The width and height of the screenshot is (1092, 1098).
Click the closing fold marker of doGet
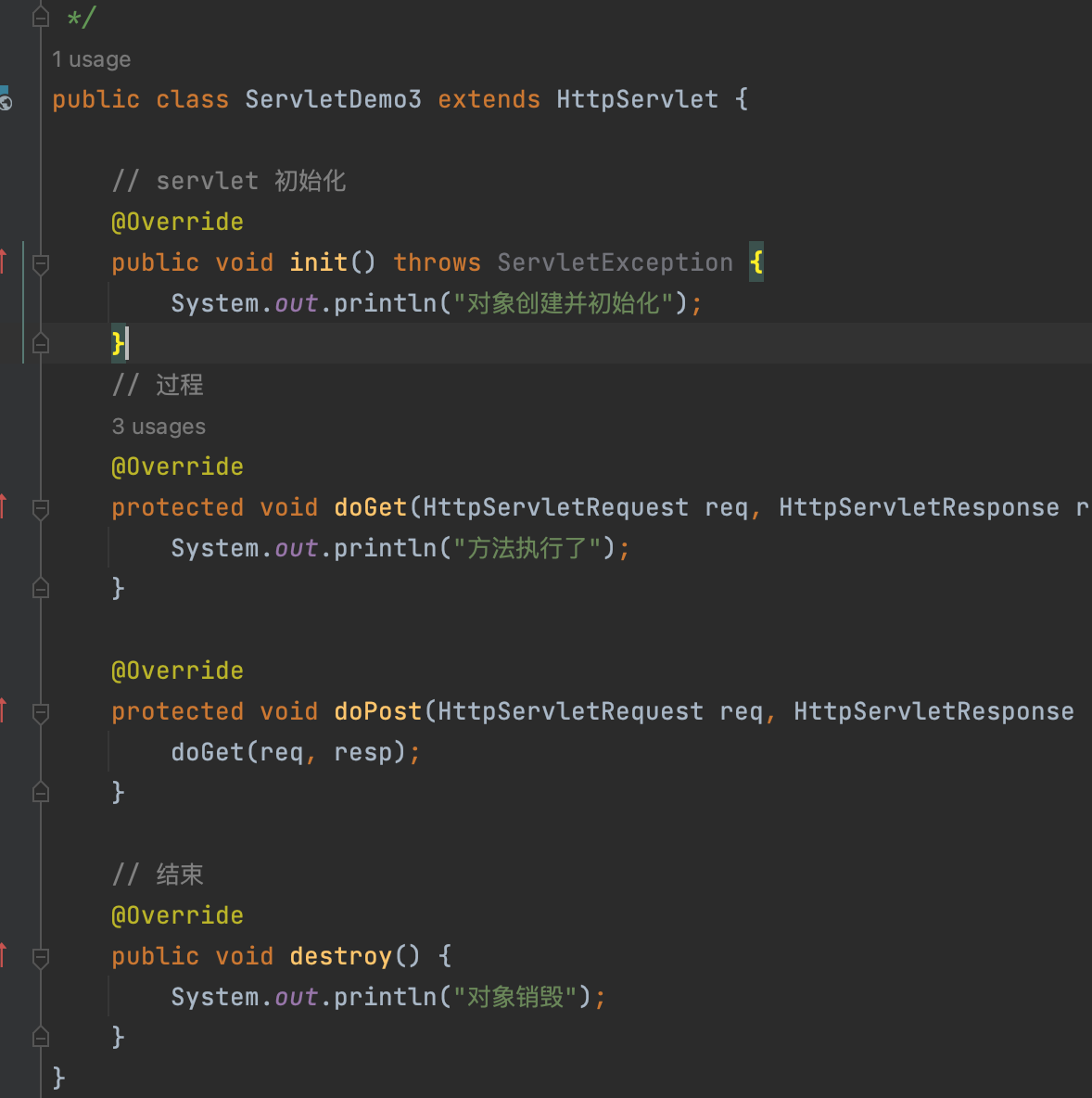tap(41, 589)
